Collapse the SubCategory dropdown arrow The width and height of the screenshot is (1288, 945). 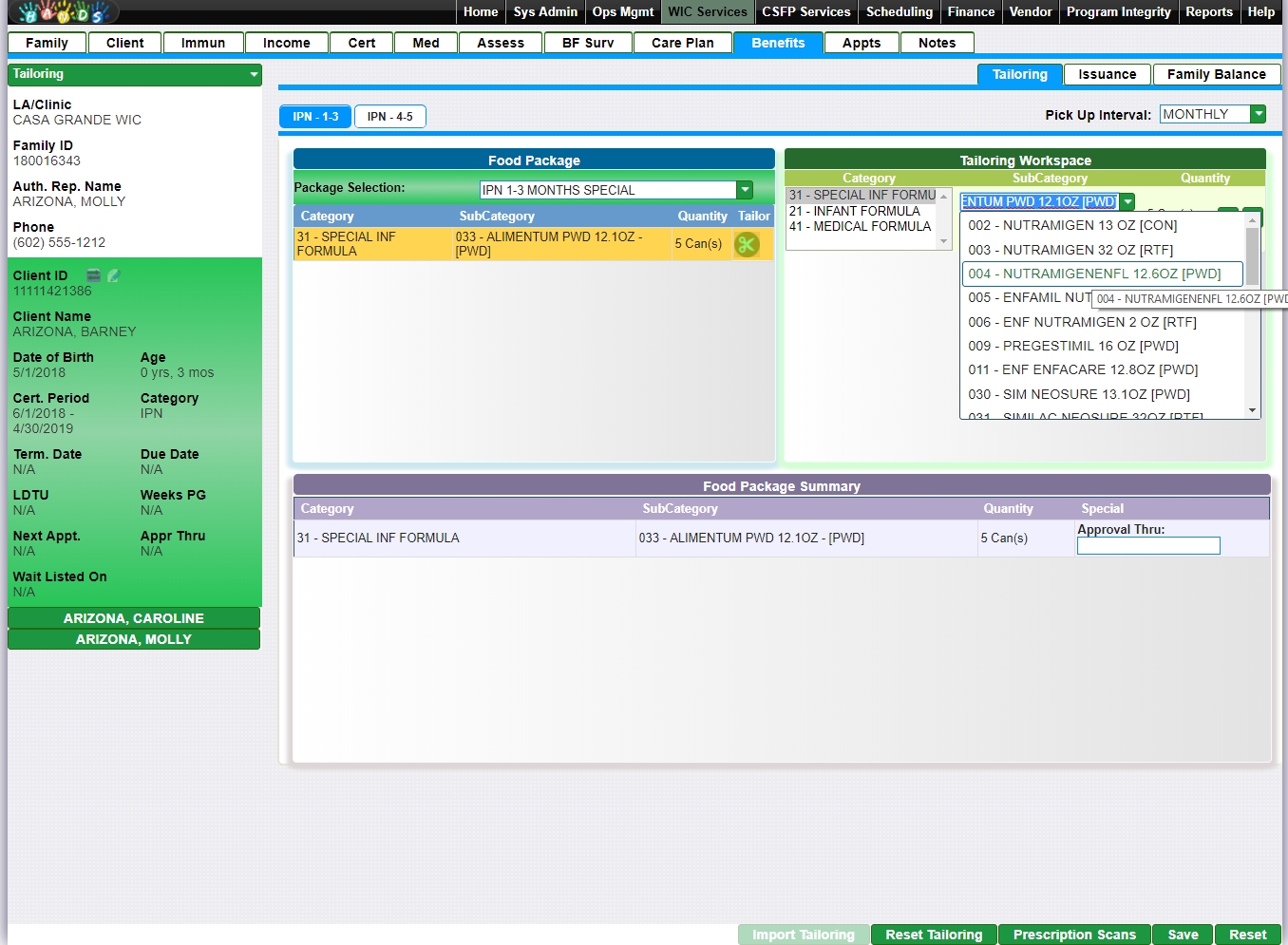pyautogui.click(x=1127, y=201)
